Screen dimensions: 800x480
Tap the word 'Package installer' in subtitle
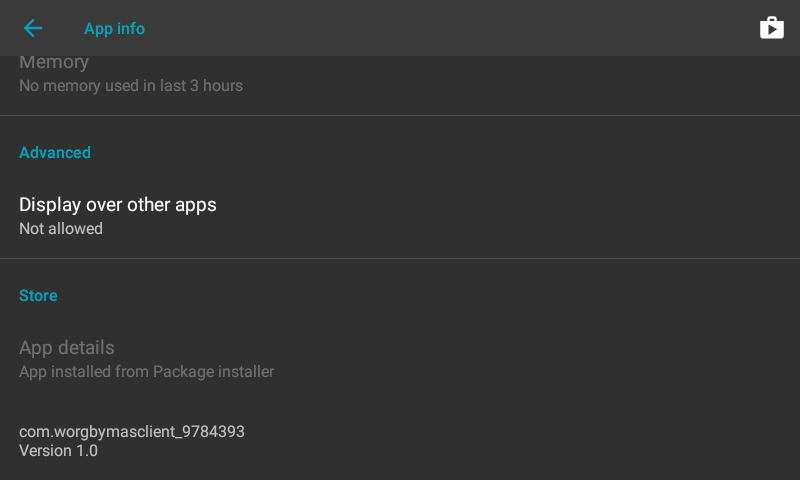coord(213,371)
